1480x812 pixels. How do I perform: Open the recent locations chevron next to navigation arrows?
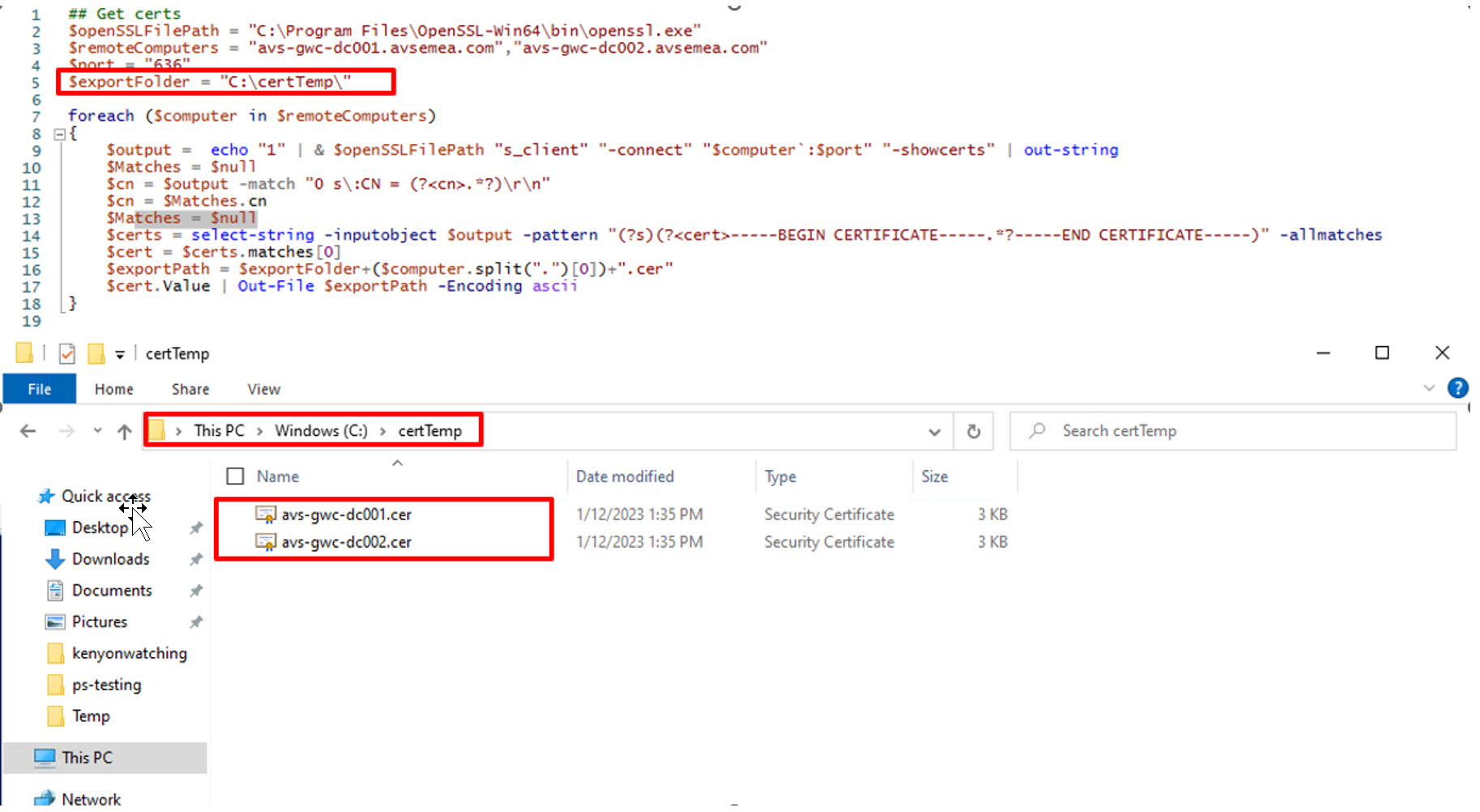96,430
